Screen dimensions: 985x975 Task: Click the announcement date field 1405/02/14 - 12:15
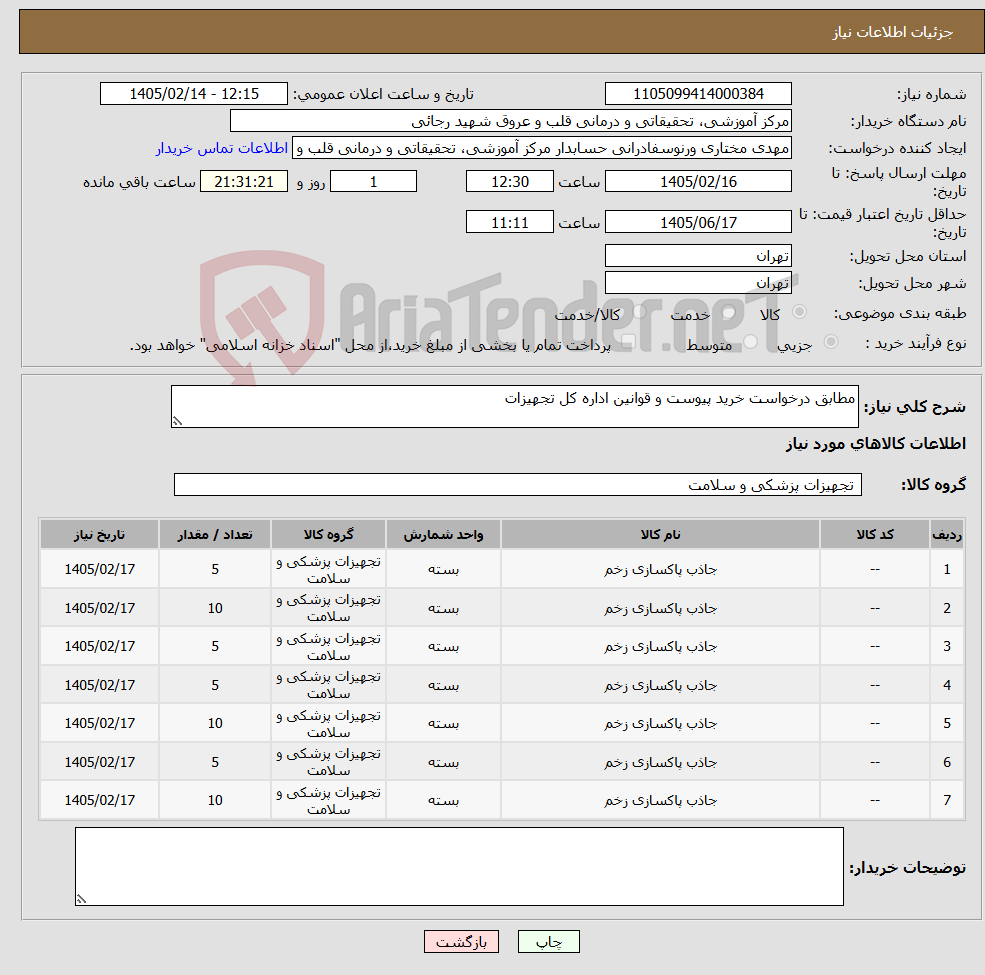193,94
